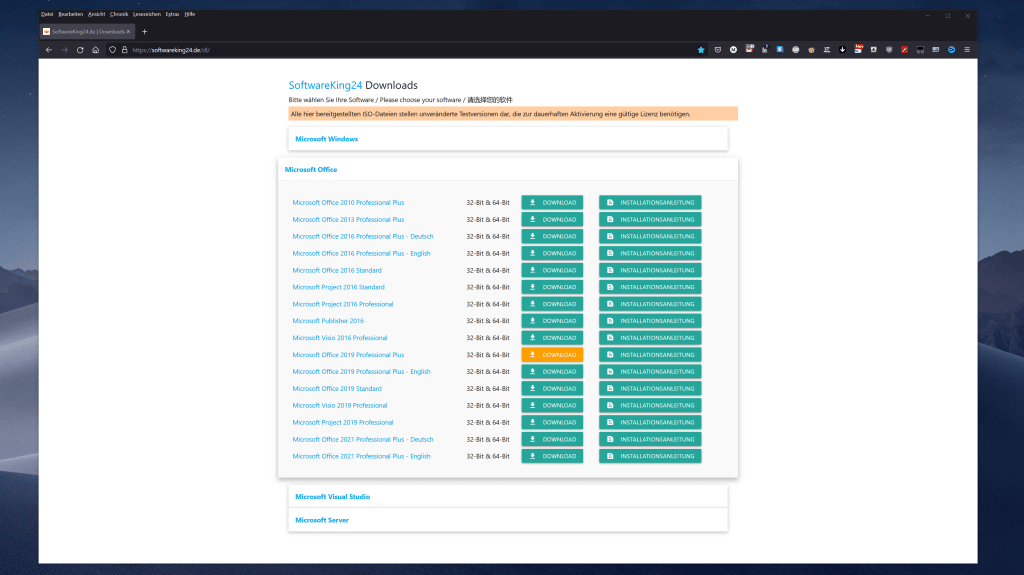The height and width of the screenshot is (575, 1024).
Task: Open Microsoft Publisher 2016 link
Action: 328,321
